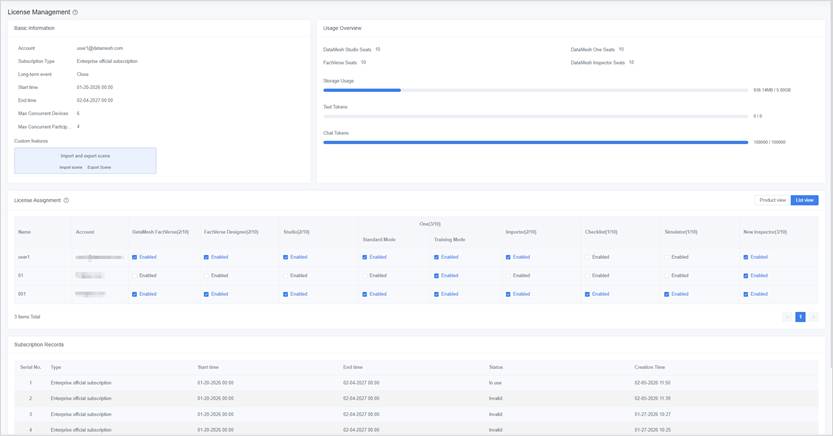Image resolution: width=833 pixels, height=436 pixels.
Task: Enable Checklist for user1
Action: pos(588,257)
